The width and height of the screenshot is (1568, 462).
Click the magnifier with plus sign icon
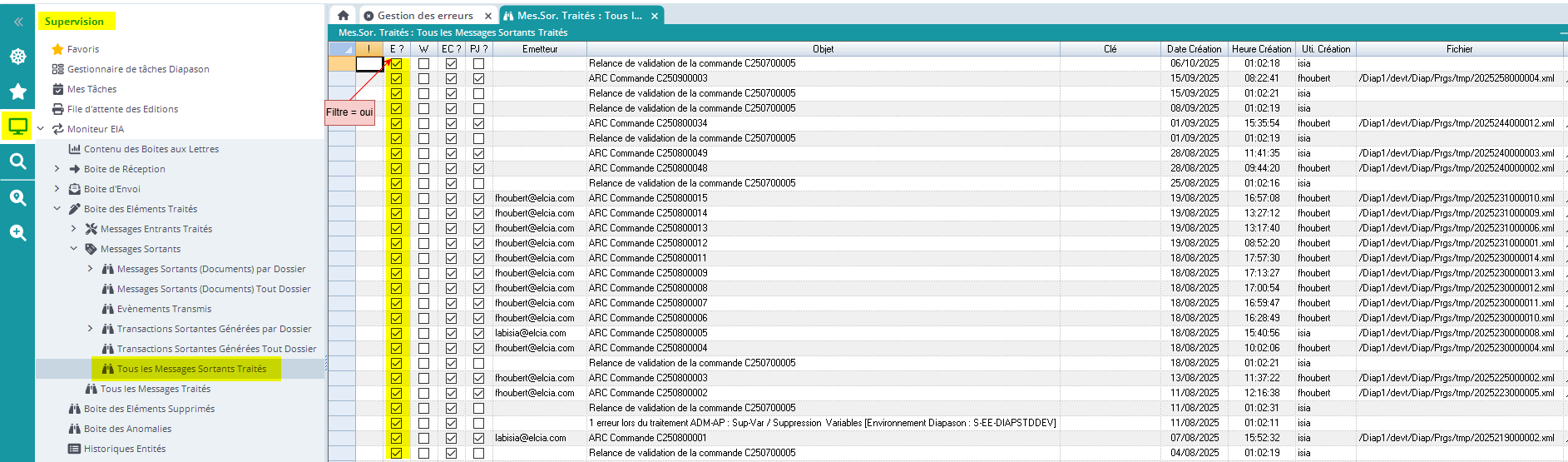pyautogui.click(x=17, y=233)
